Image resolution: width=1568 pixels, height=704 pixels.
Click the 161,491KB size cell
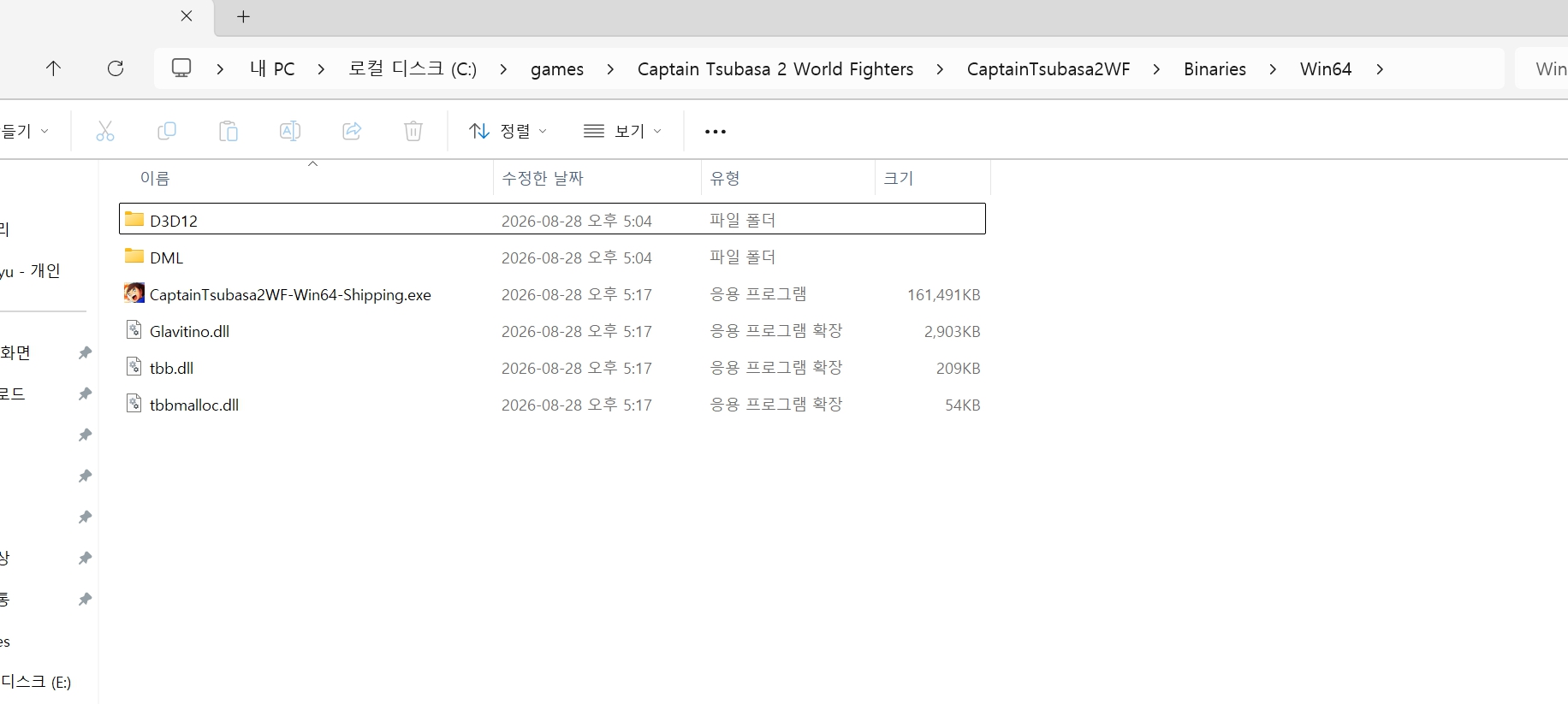pyautogui.click(x=944, y=294)
